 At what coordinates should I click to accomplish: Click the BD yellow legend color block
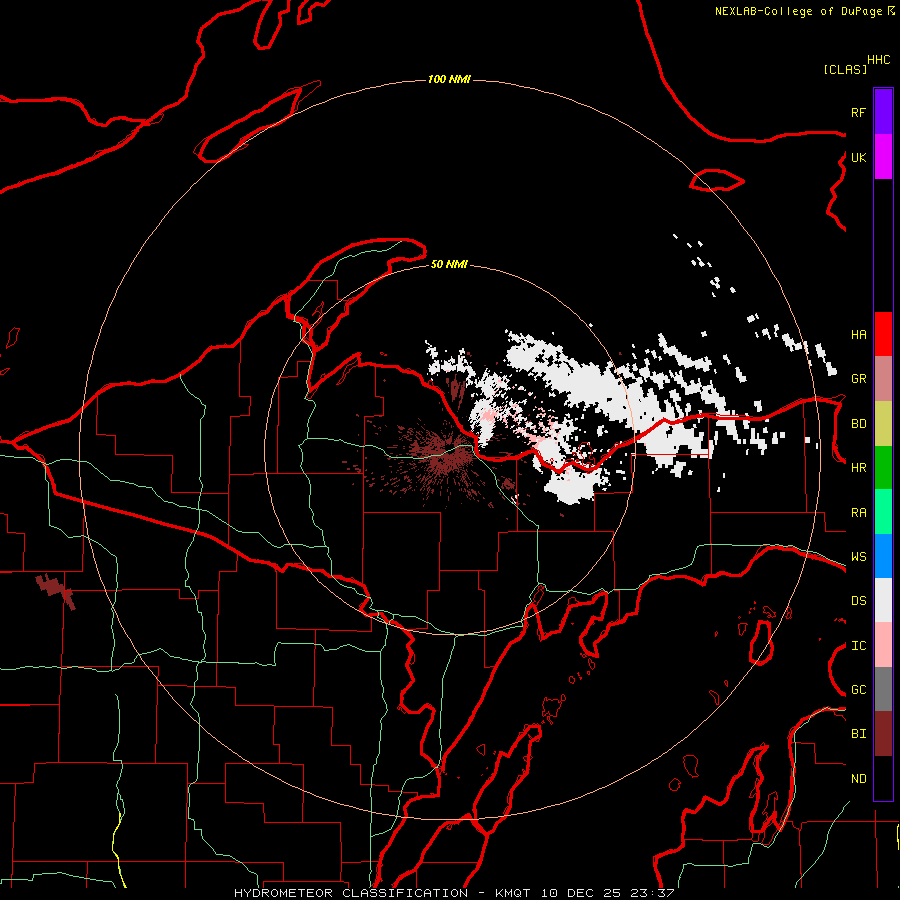tap(883, 423)
